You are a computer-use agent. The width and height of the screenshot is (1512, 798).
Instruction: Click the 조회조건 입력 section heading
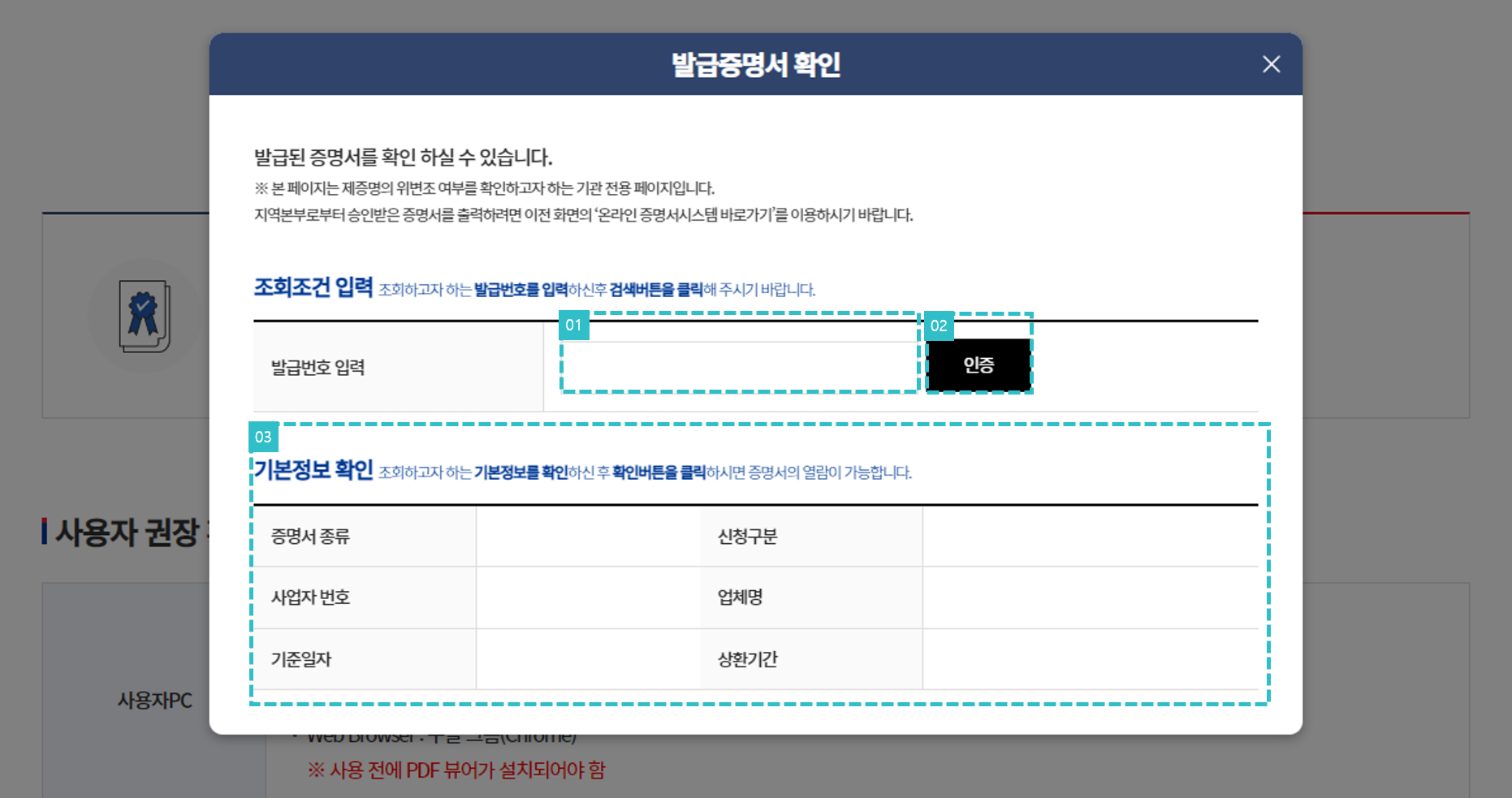point(313,287)
